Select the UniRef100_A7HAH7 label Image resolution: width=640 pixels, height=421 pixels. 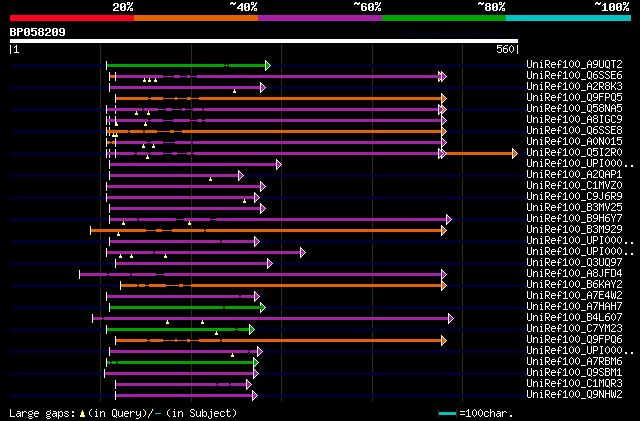pyautogui.click(x=574, y=307)
